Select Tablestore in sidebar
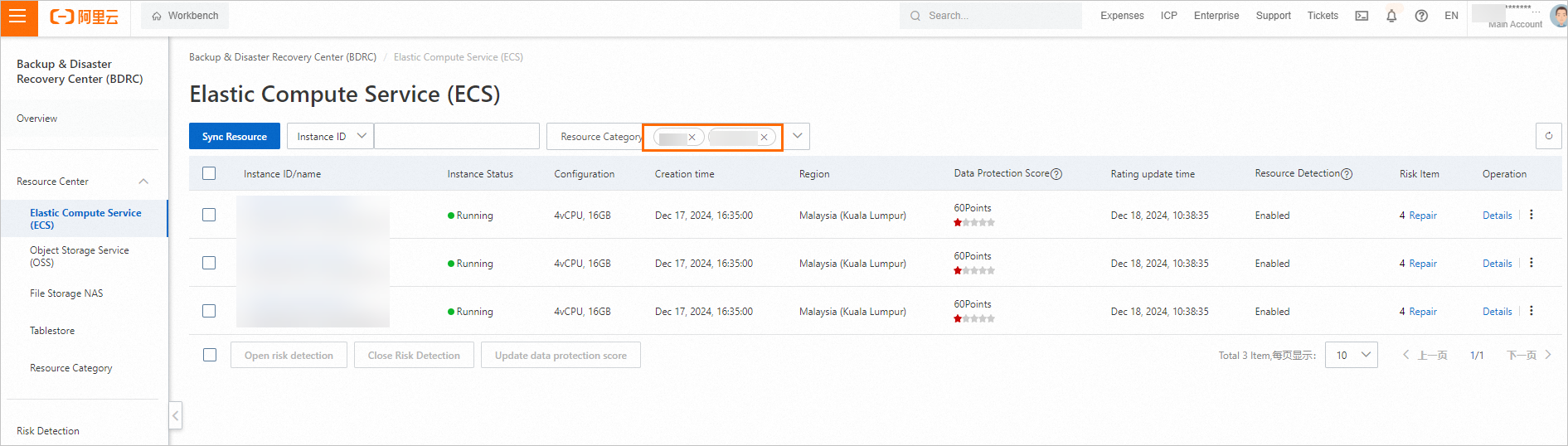Viewport: 1568px width, 446px height. tap(52, 331)
